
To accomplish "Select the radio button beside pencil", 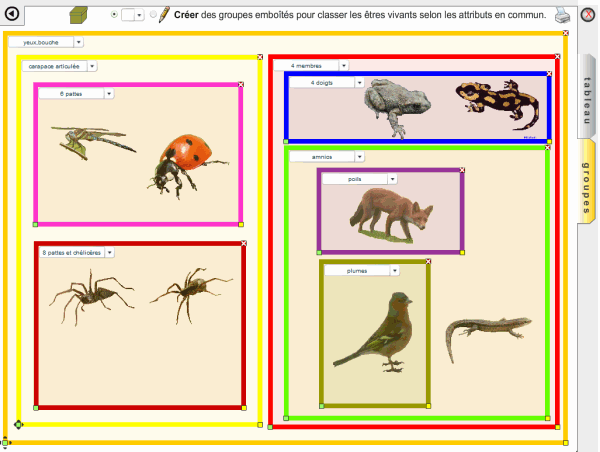I will (153, 15).
